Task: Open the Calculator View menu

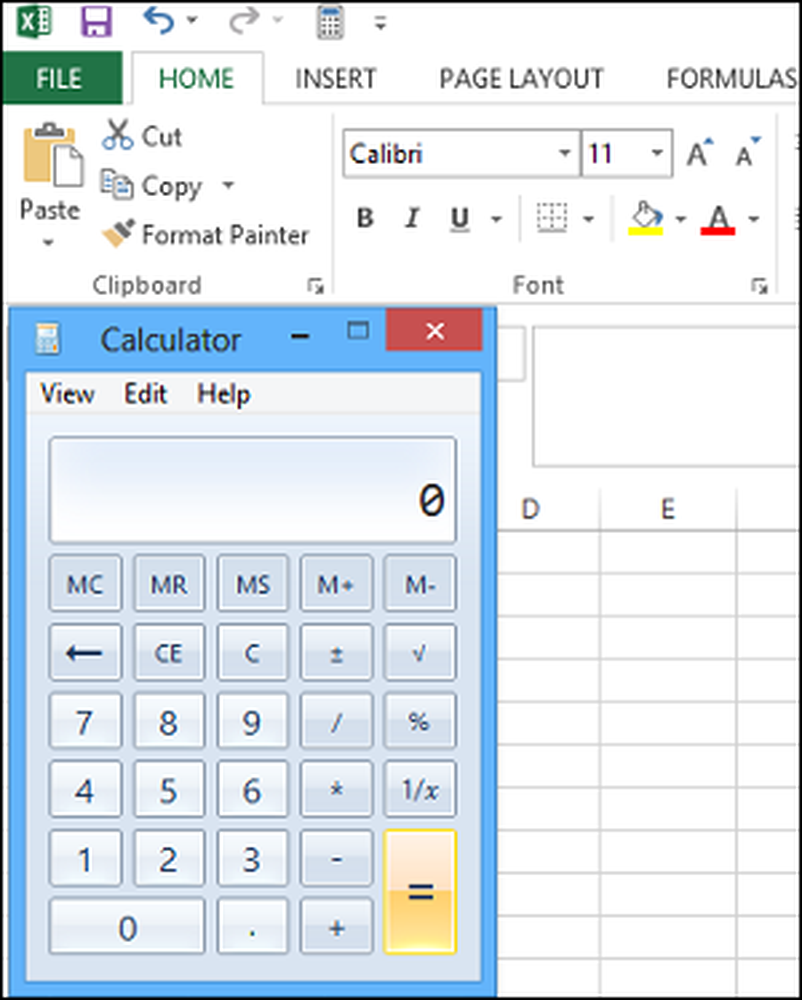Action: tap(67, 394)
